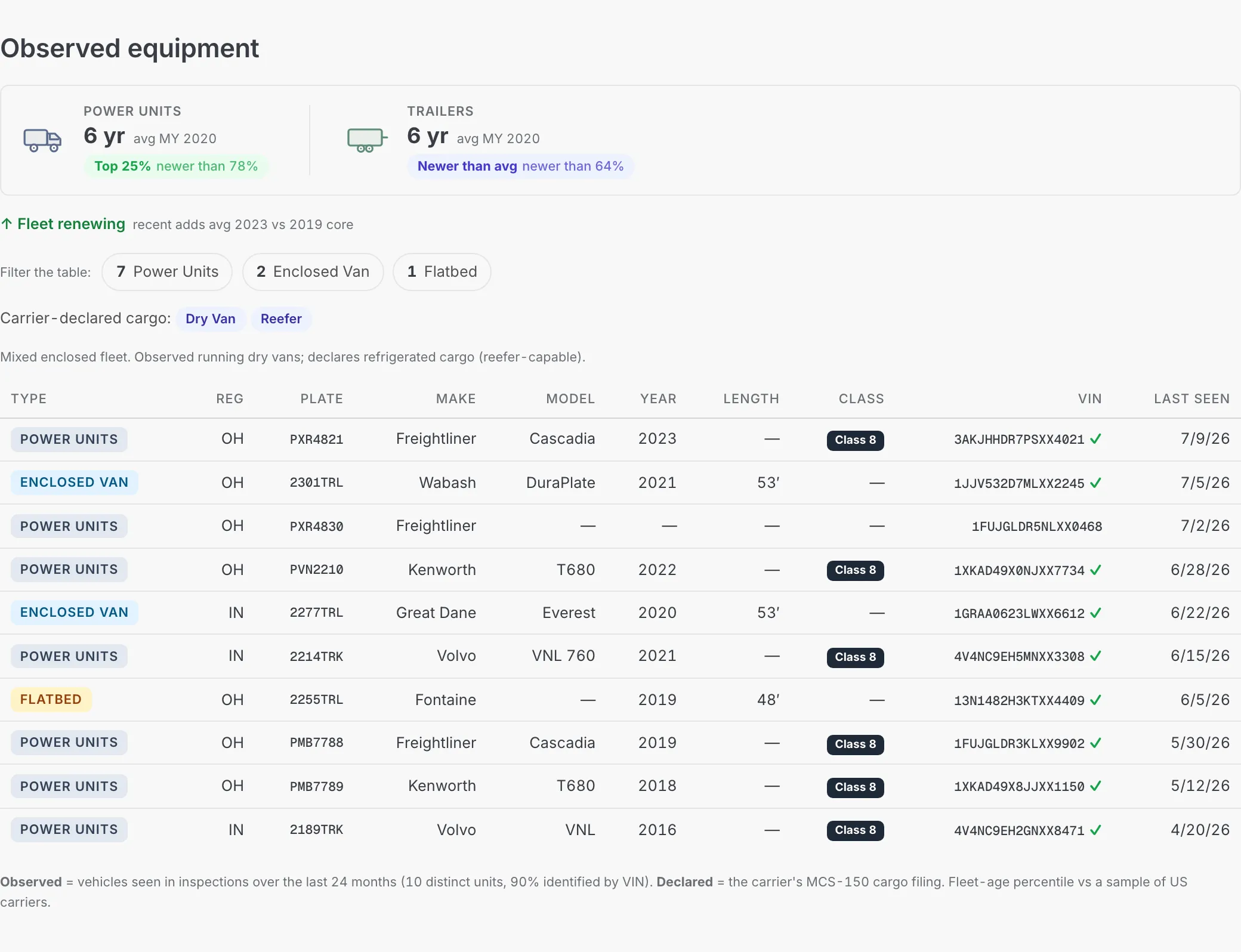Click the Newer than avg 64% badge
This screenshot has width=1241, height=952.
pos(520,166)
